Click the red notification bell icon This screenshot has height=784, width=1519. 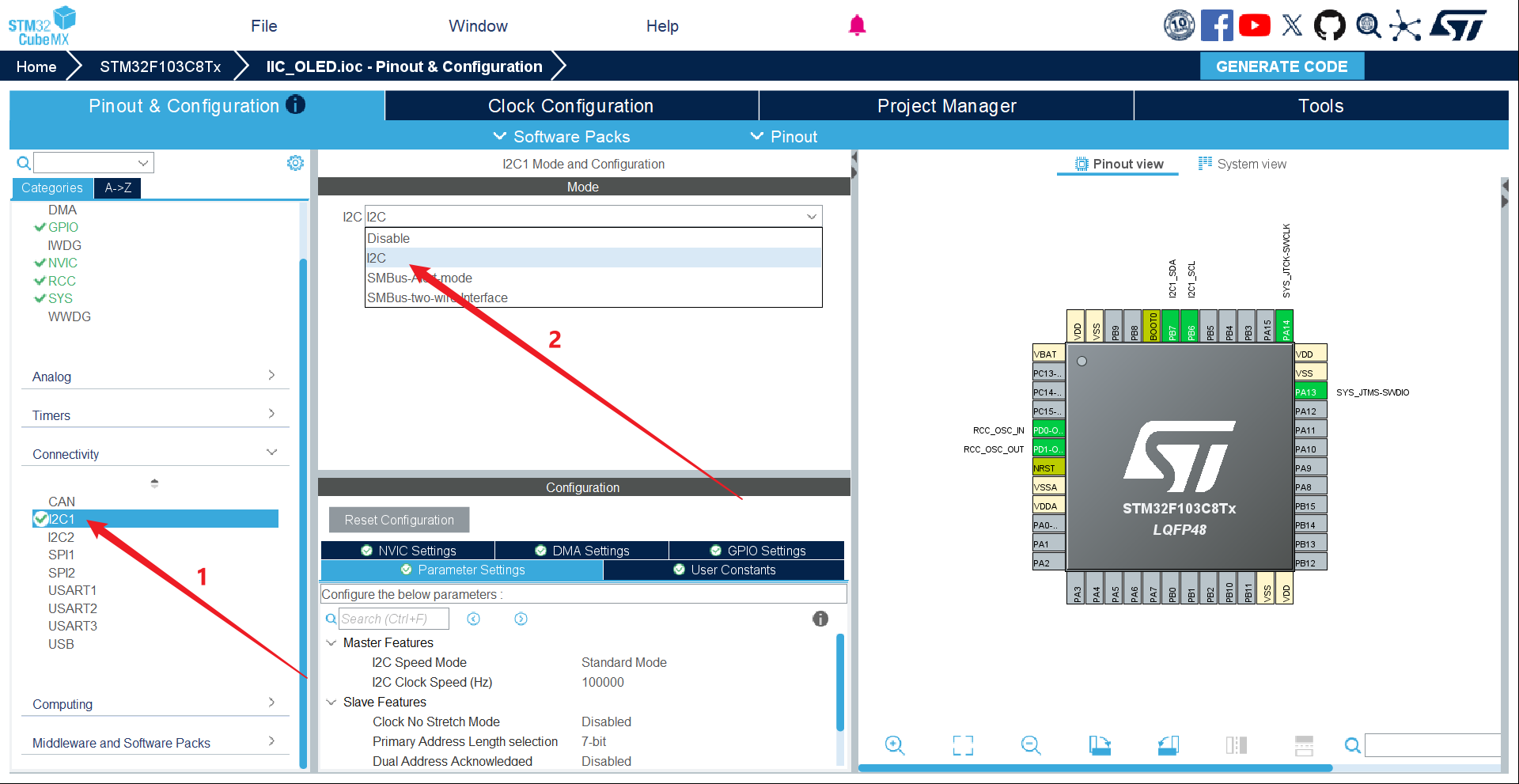(x=857, y=25)
